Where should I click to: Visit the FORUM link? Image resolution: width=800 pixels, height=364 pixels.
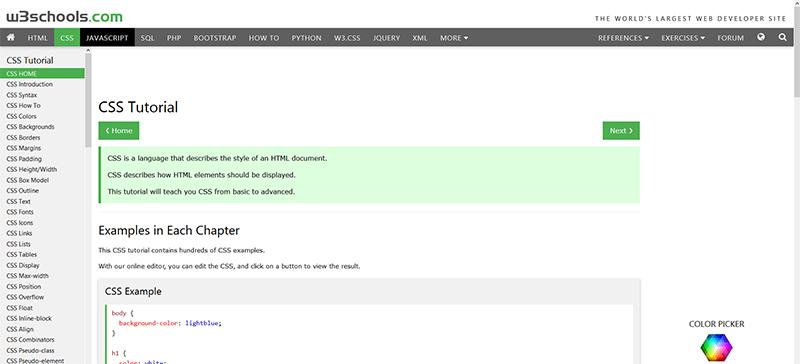pyautogui.click(x=731, y=38)
